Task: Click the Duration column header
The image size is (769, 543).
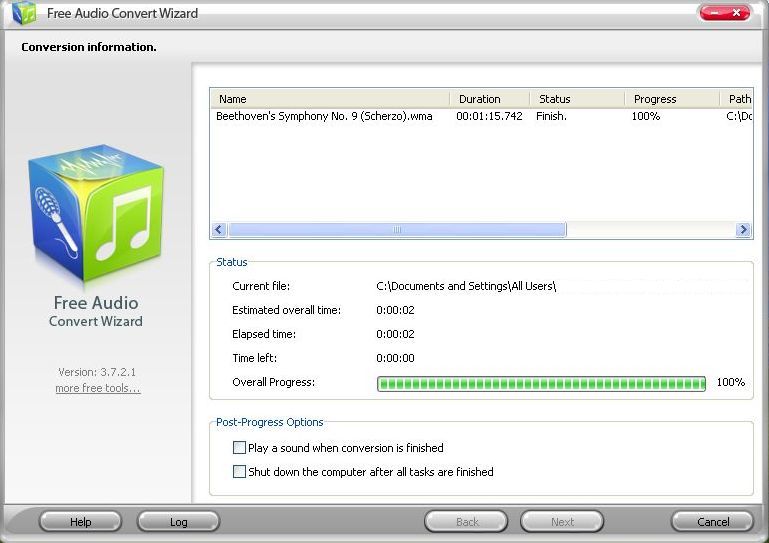Action: click(489, 99)
